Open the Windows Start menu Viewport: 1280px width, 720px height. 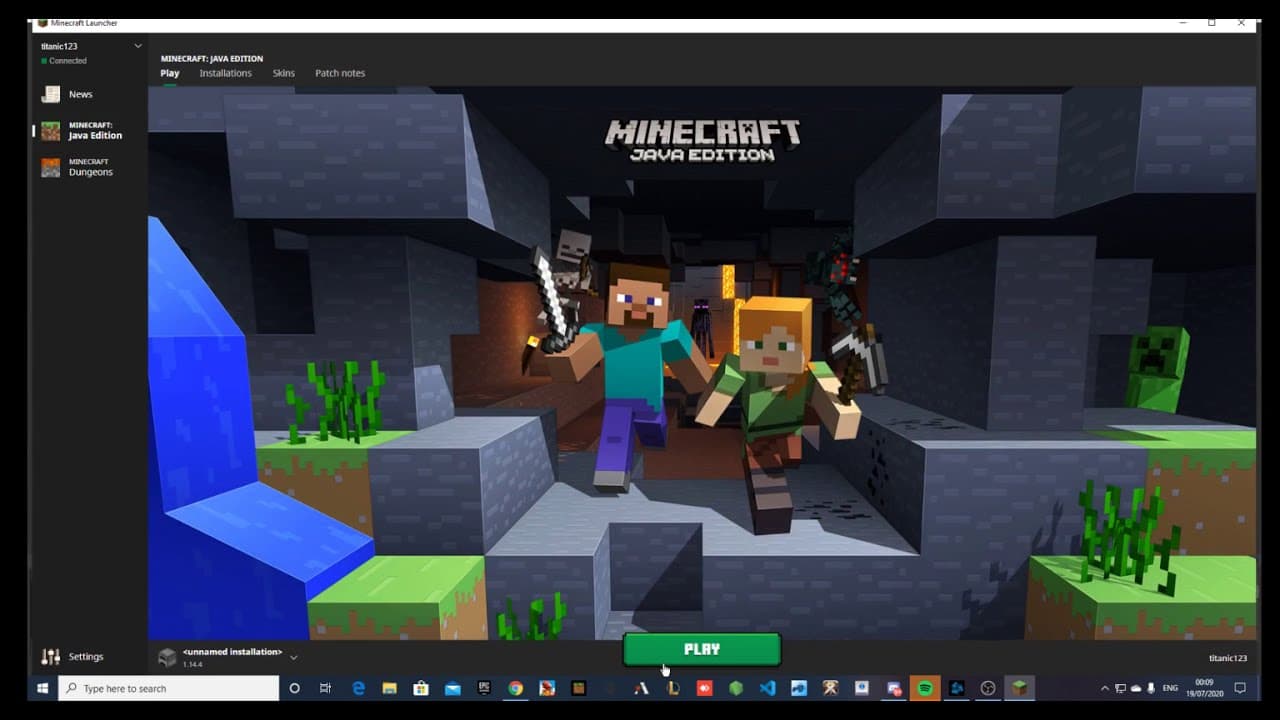(x=43, y=688)
